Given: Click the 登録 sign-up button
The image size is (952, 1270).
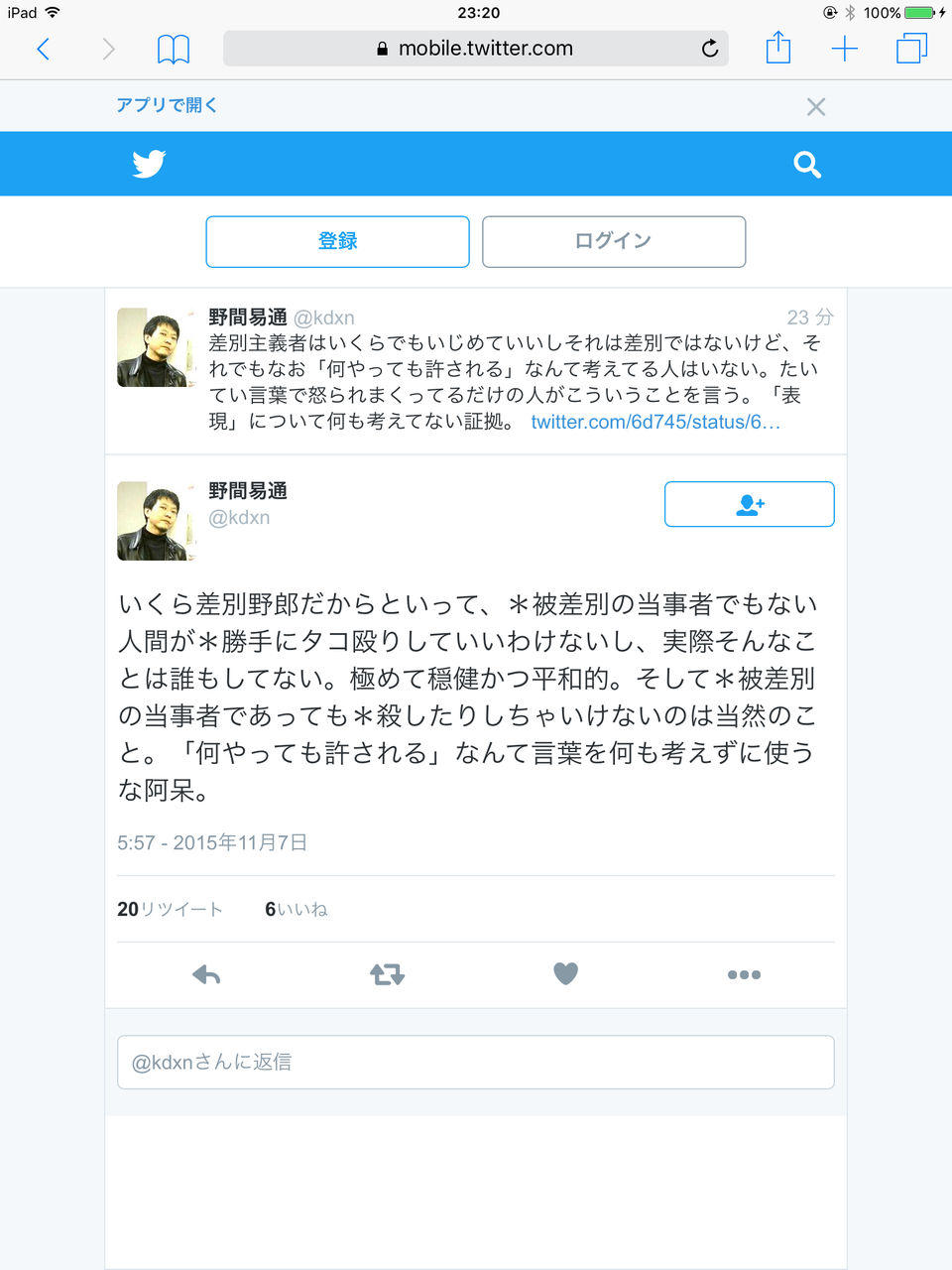Looking at the screenshot, I should (337, 241).
